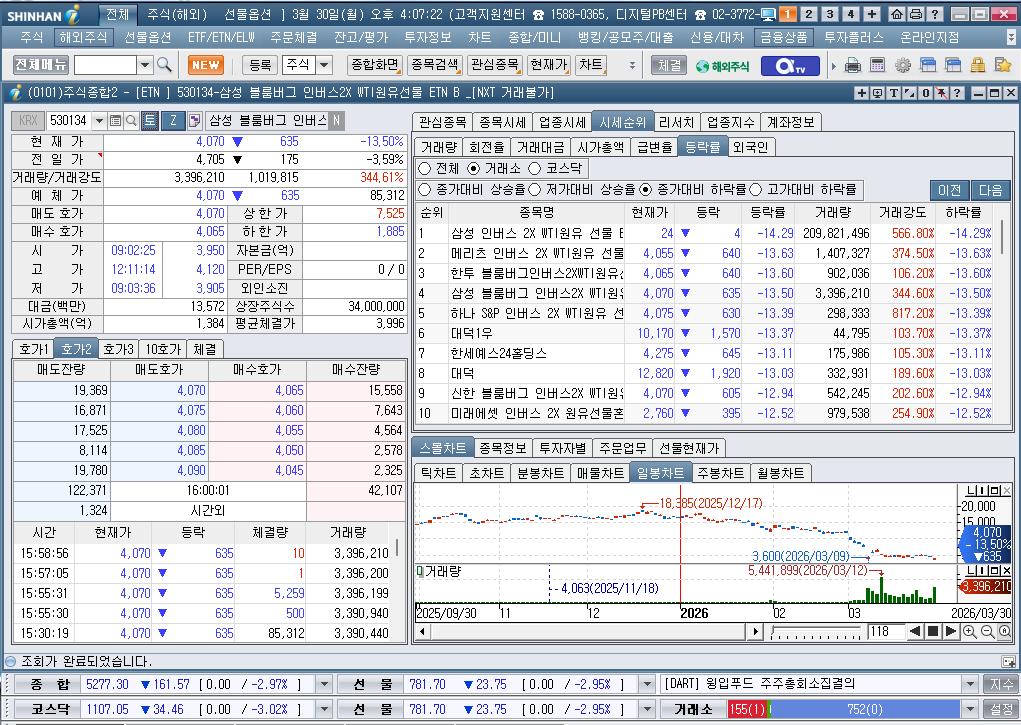Select the 코스닥 radio button
1021x725 pixels.
click(x=535, y=169)
